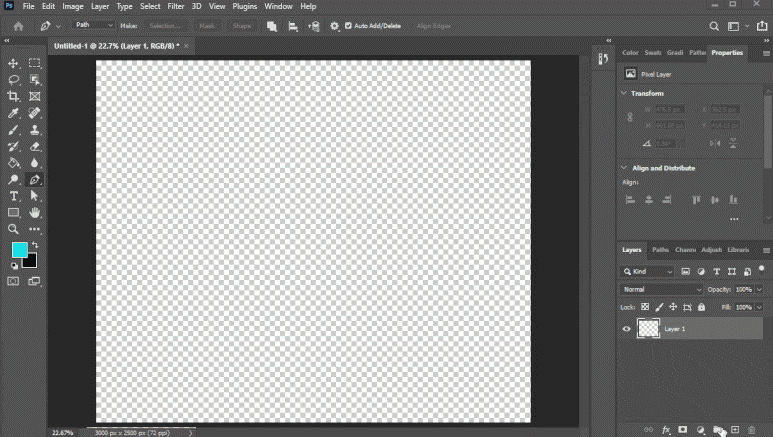The image size is (773, 437).
Task: Select the Frame tool
Action: [x=35, y=96]
